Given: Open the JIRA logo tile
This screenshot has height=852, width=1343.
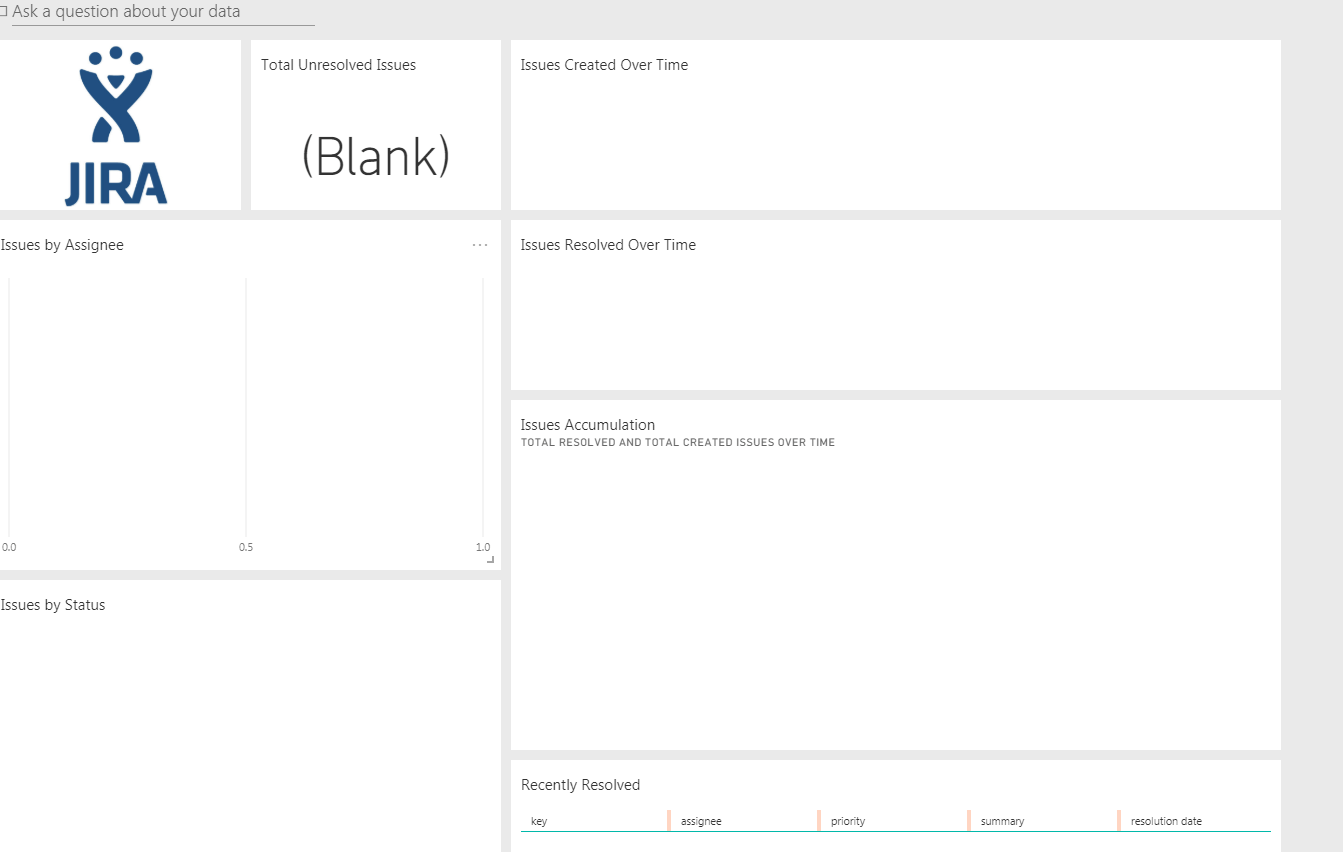Looking at the screenshot, I should [x=120, y=125].
